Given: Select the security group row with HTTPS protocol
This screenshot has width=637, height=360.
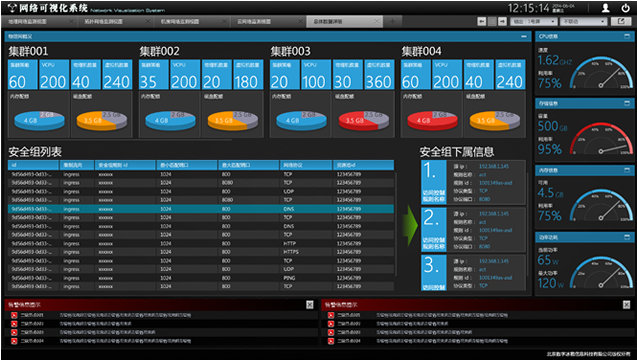Looking at the screenshot, I should coord(201,252).
